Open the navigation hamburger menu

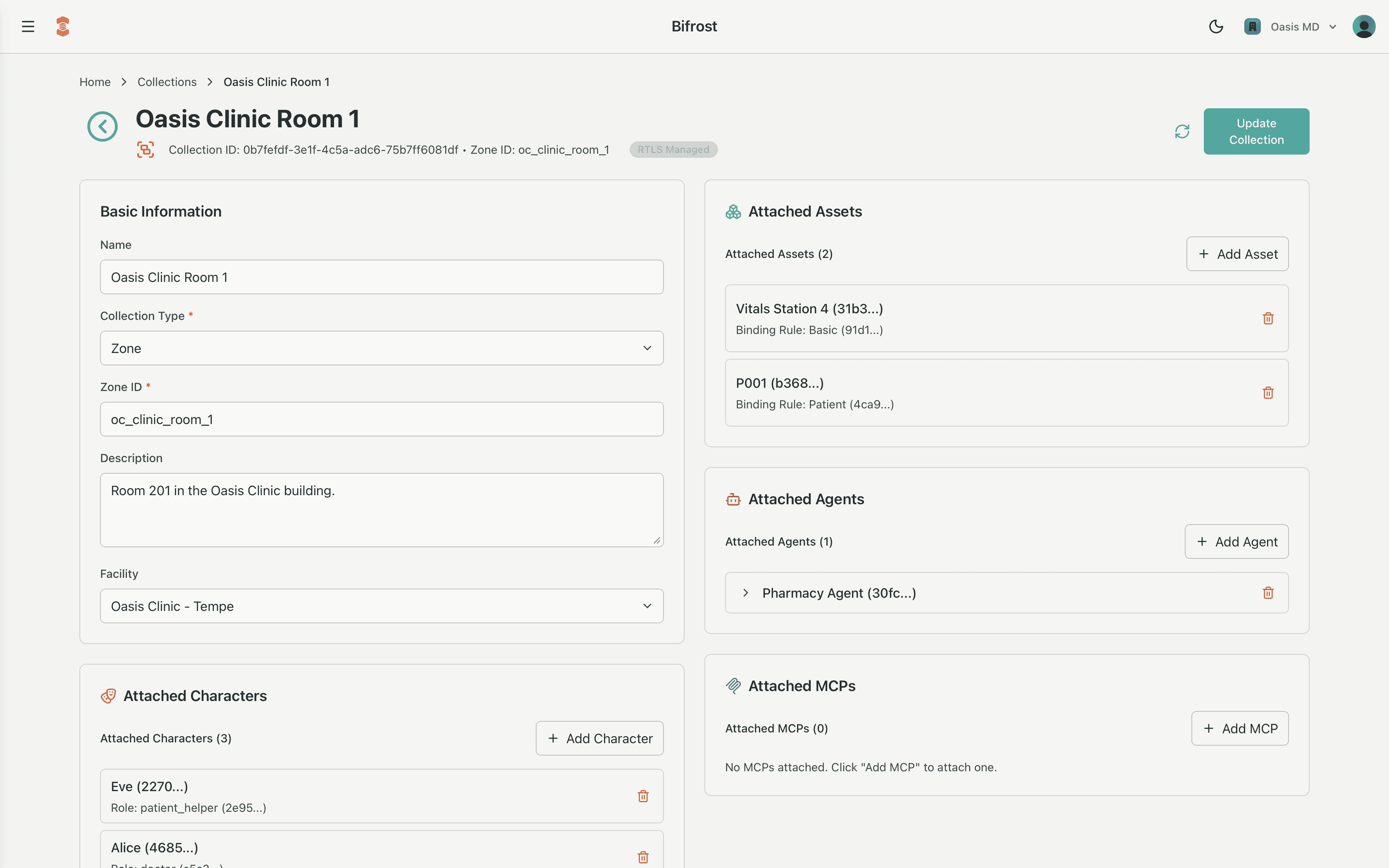(28, 26)
